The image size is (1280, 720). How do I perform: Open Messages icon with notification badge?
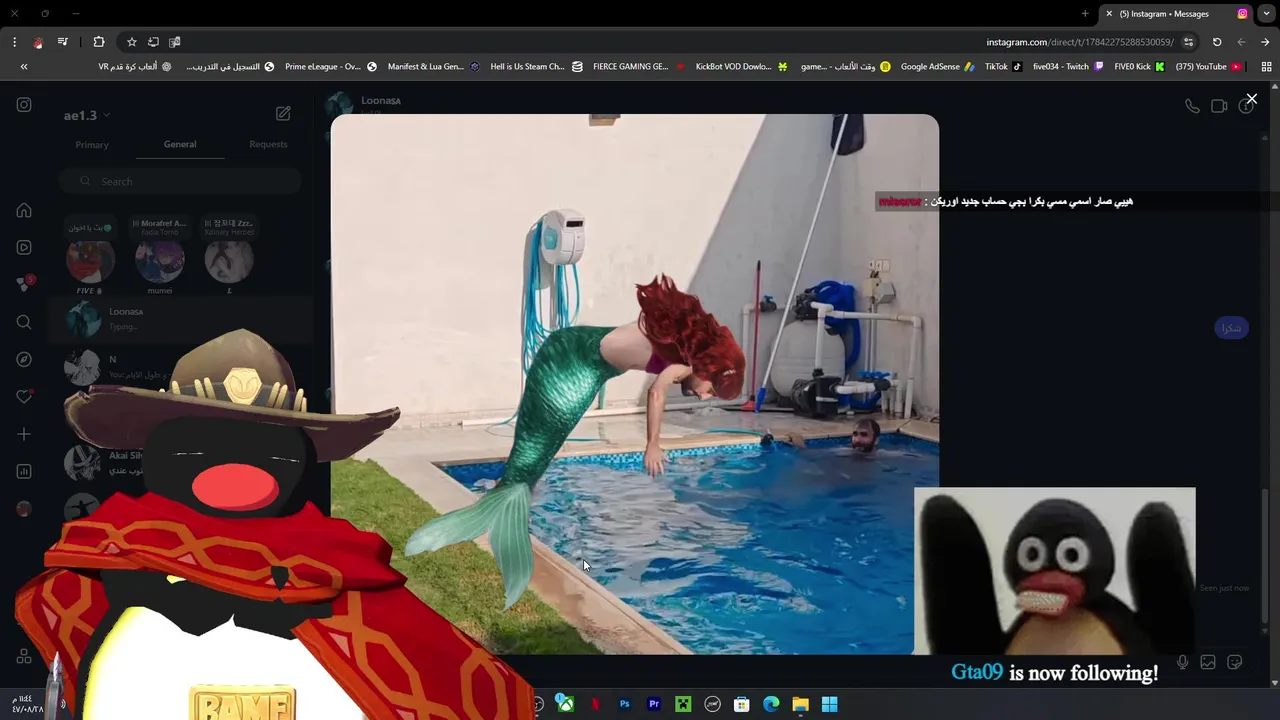coord(24,284)
